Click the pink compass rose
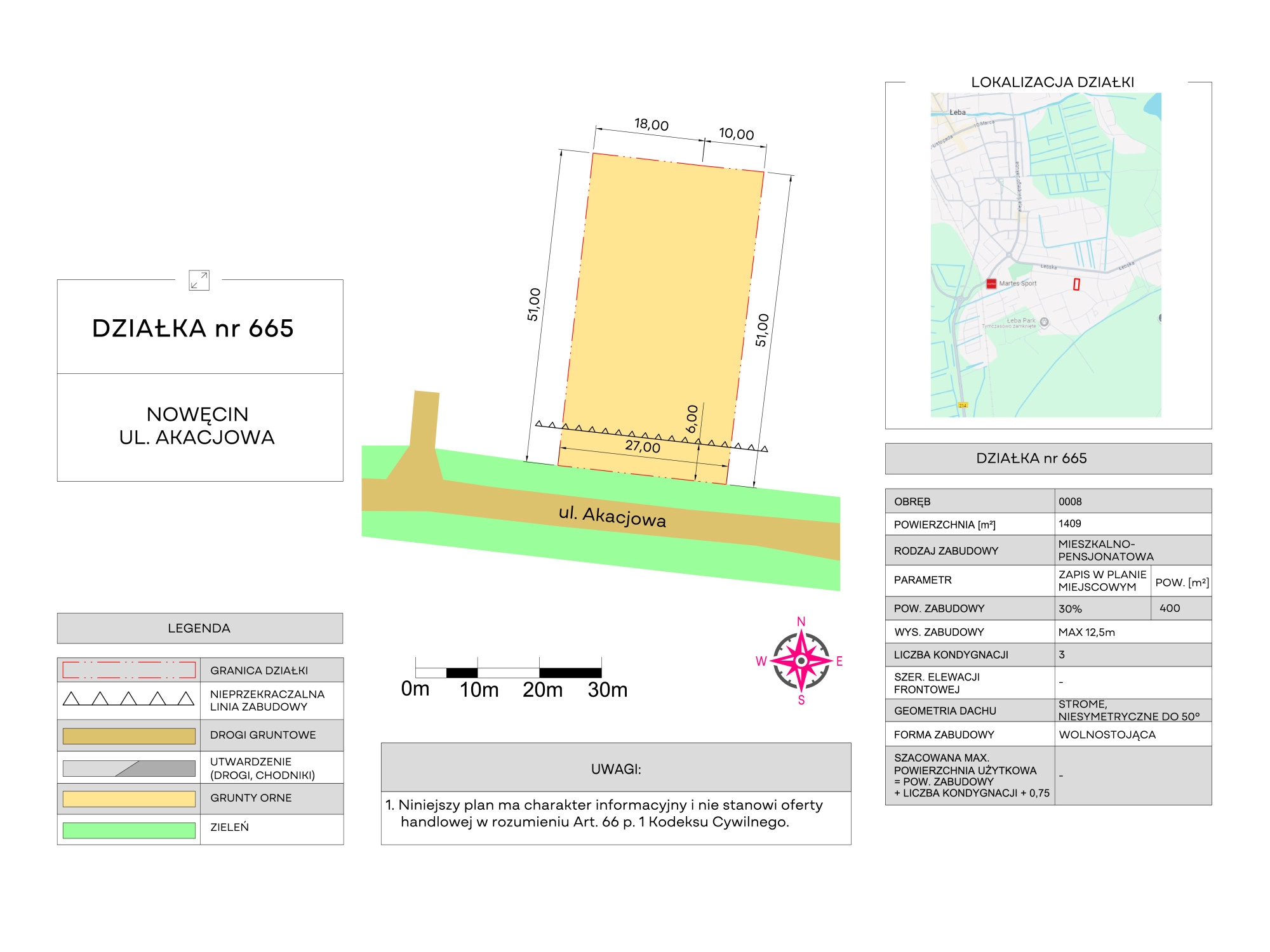The height and width of the screenshot is (952, 1270). click(801, 661)
